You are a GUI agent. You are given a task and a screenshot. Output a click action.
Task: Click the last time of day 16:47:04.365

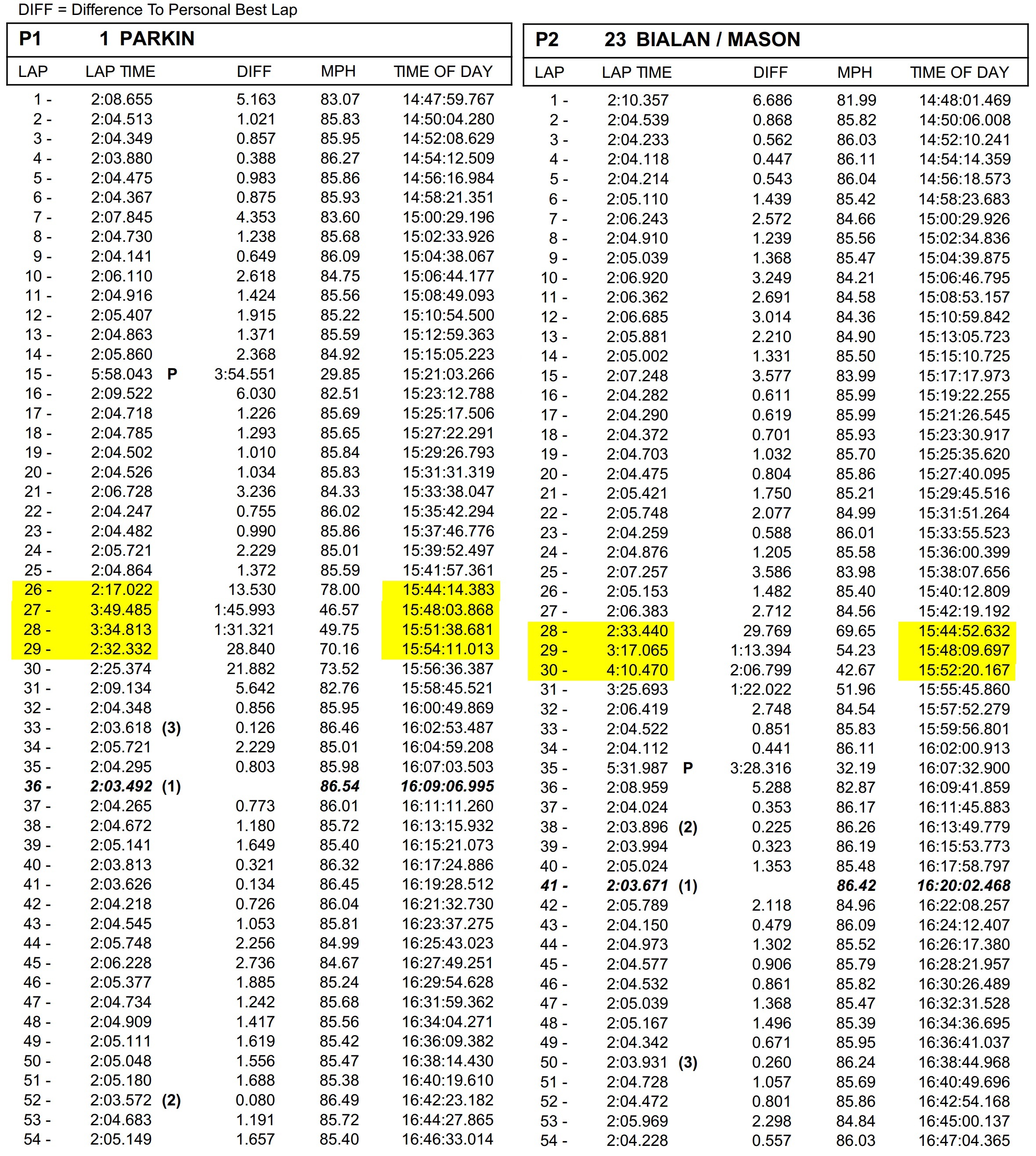(x=964, y=1141)
